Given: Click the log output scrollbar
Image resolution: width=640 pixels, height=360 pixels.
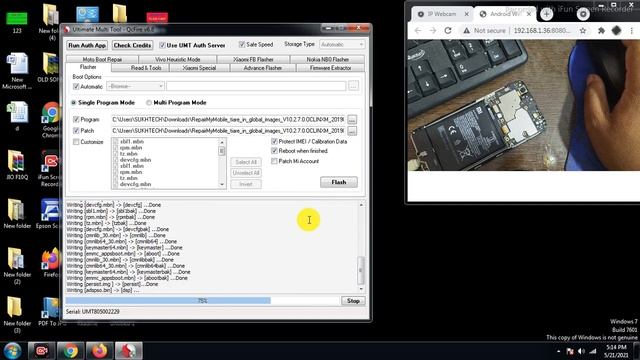Looking at the screenshot, I should tap(361, 246).
